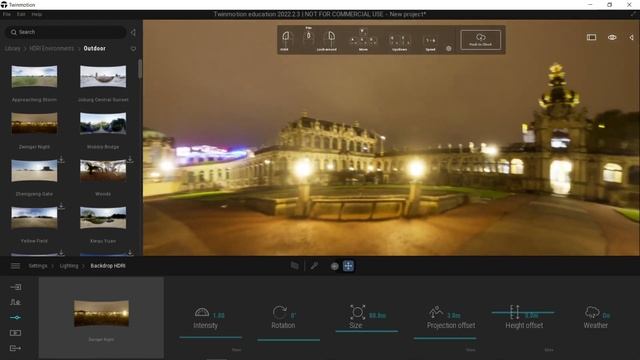Click the Size icon
Viewport: 640px width, 360px height.
357,313
